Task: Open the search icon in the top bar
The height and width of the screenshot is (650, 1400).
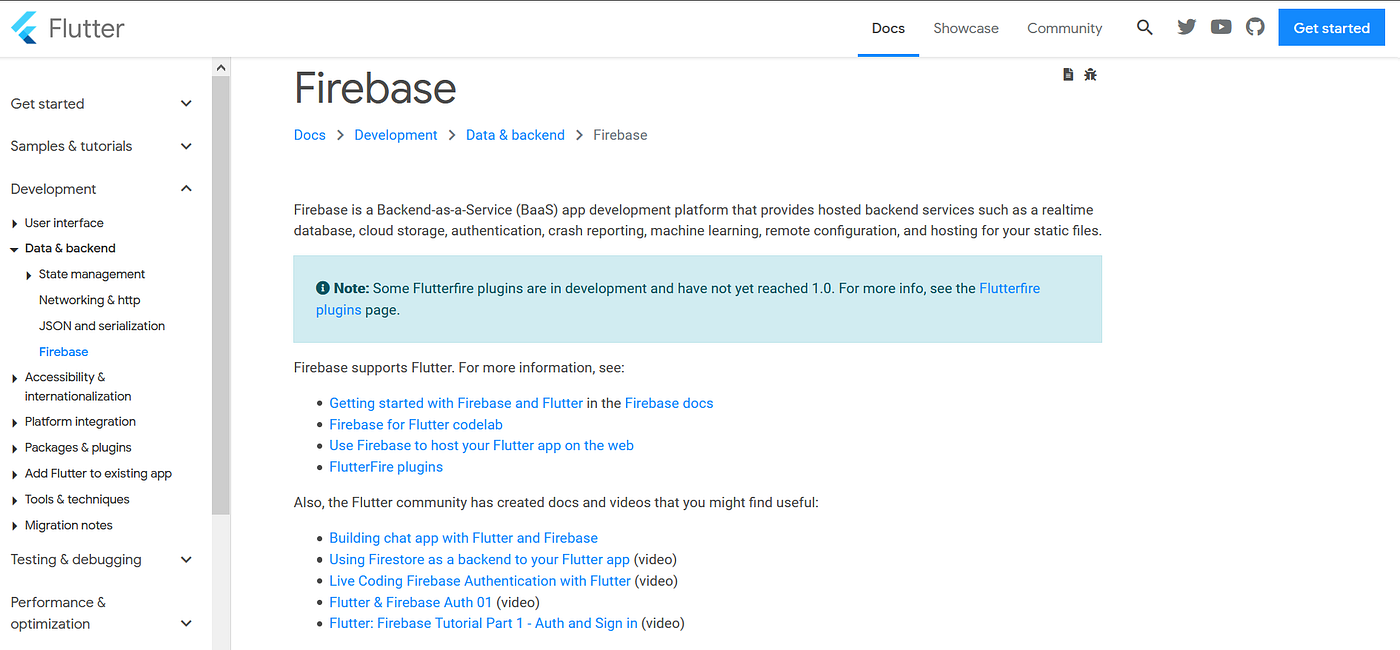Action: [x=1144, y=27]
